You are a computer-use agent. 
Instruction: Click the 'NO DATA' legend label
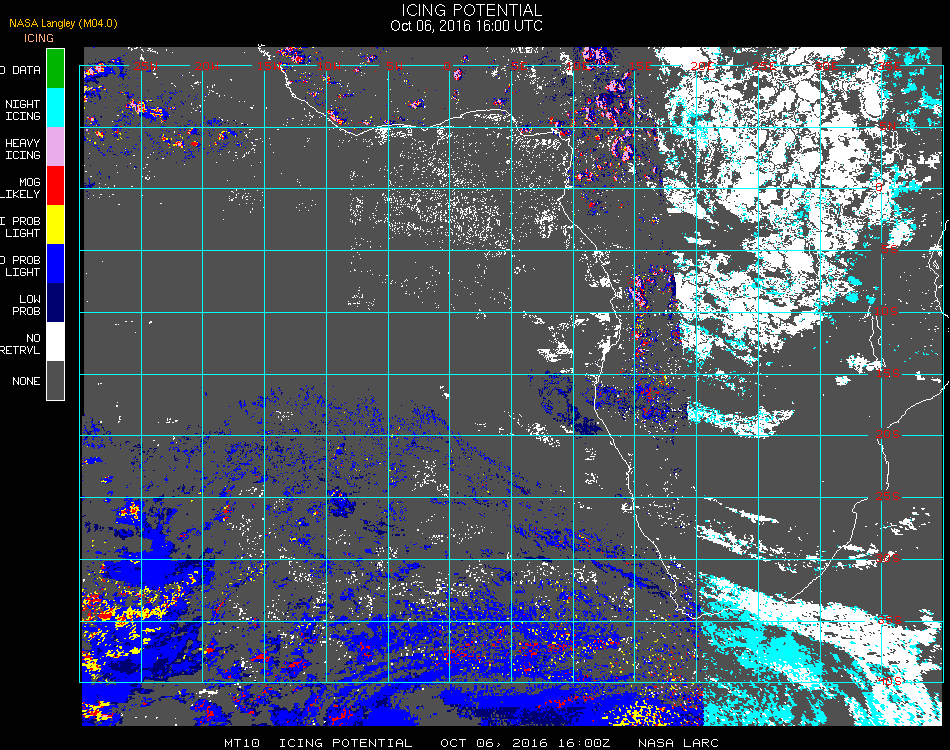pyautogui.click(x=20, y=70)
